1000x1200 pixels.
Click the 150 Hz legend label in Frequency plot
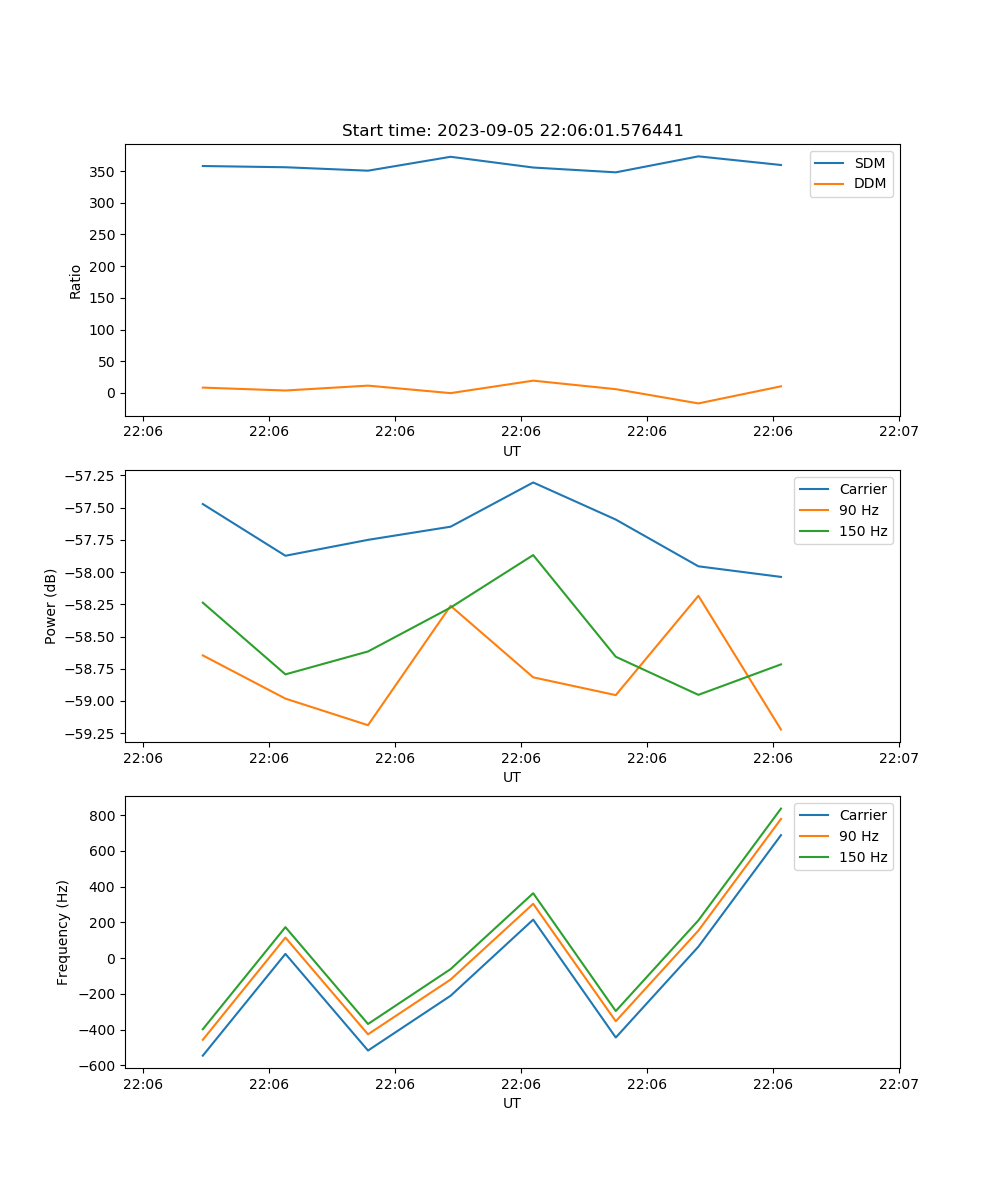[862, 857]
